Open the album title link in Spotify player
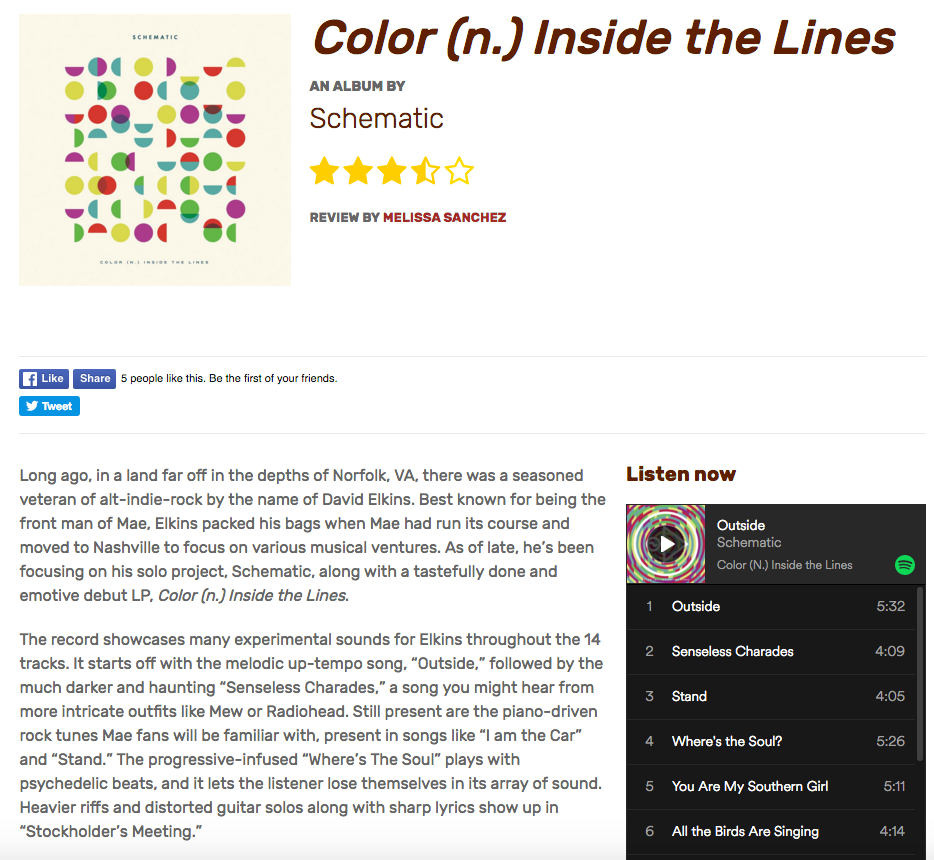This screenshot has width=934, height=860. [x=784, y=565]
